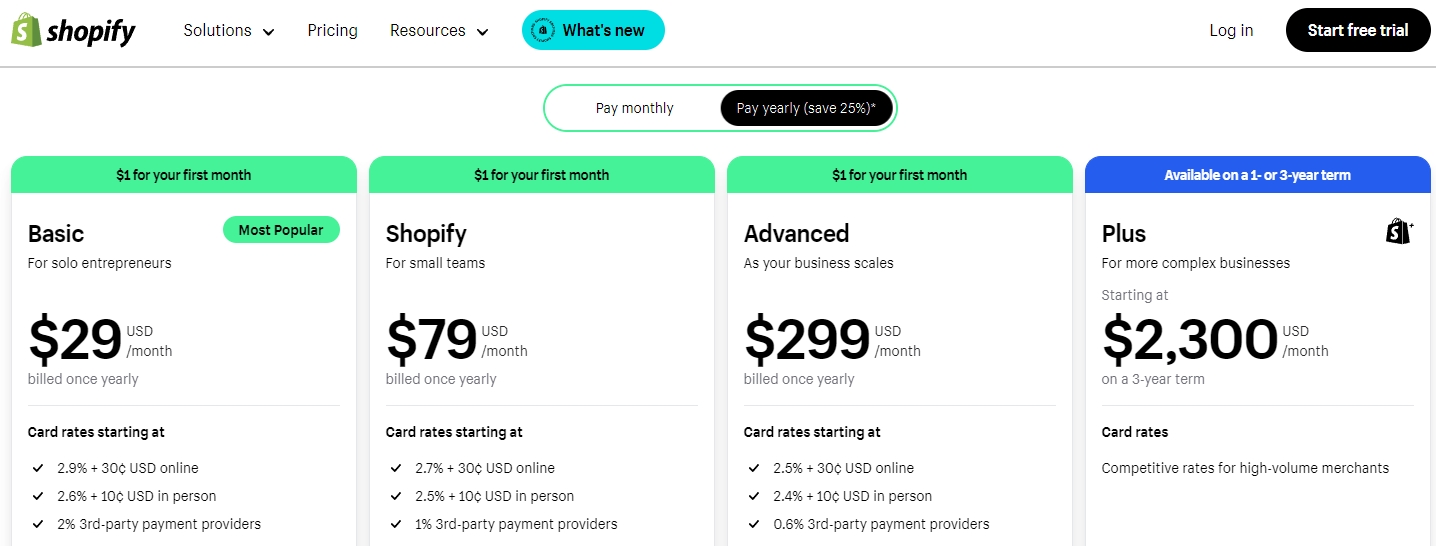1436x546 pixels.
Task: Click the Shopify bag logo
Action: tap(26, 30)
